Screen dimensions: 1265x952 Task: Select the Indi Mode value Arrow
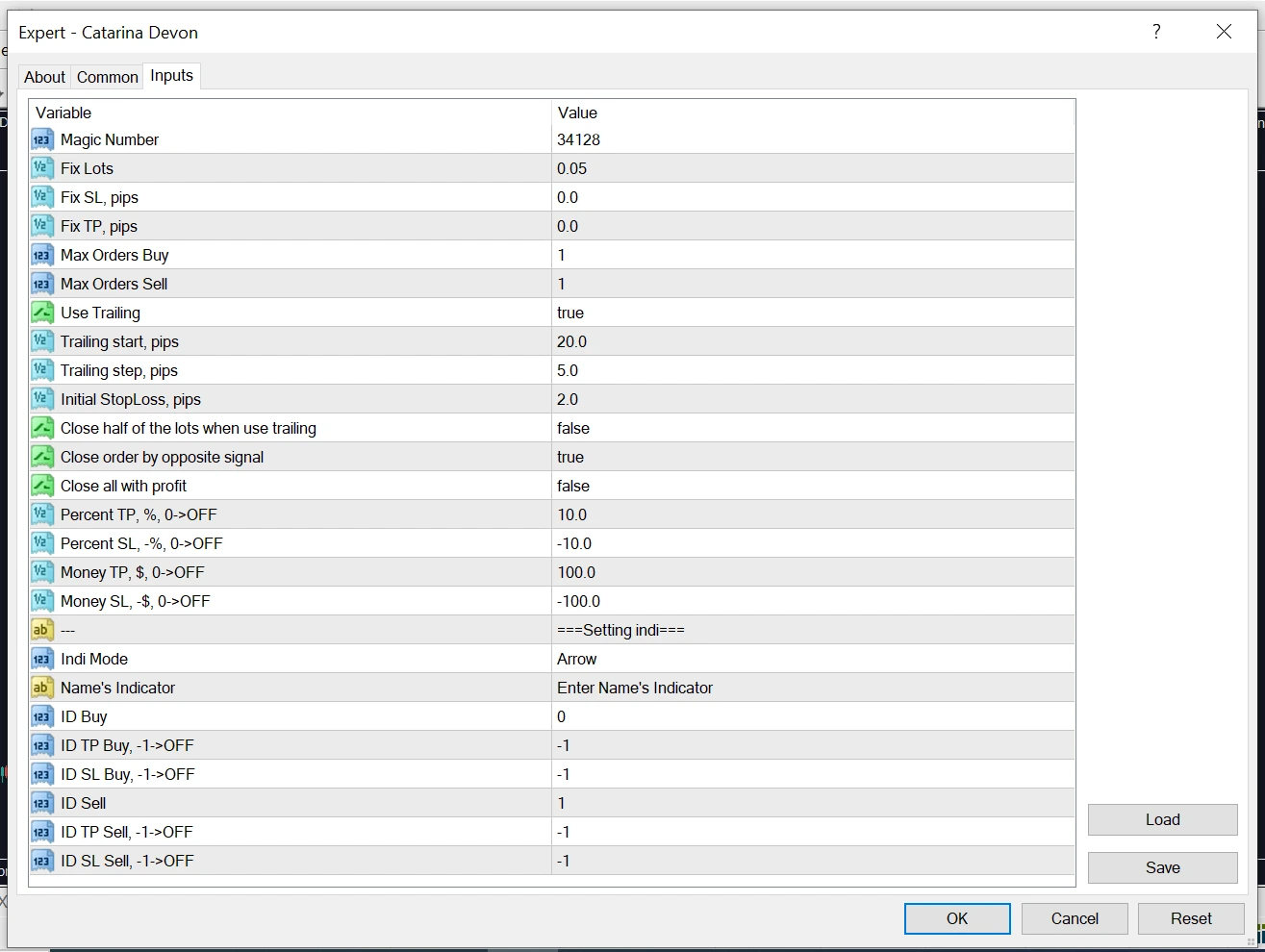[x=577, y=659]
